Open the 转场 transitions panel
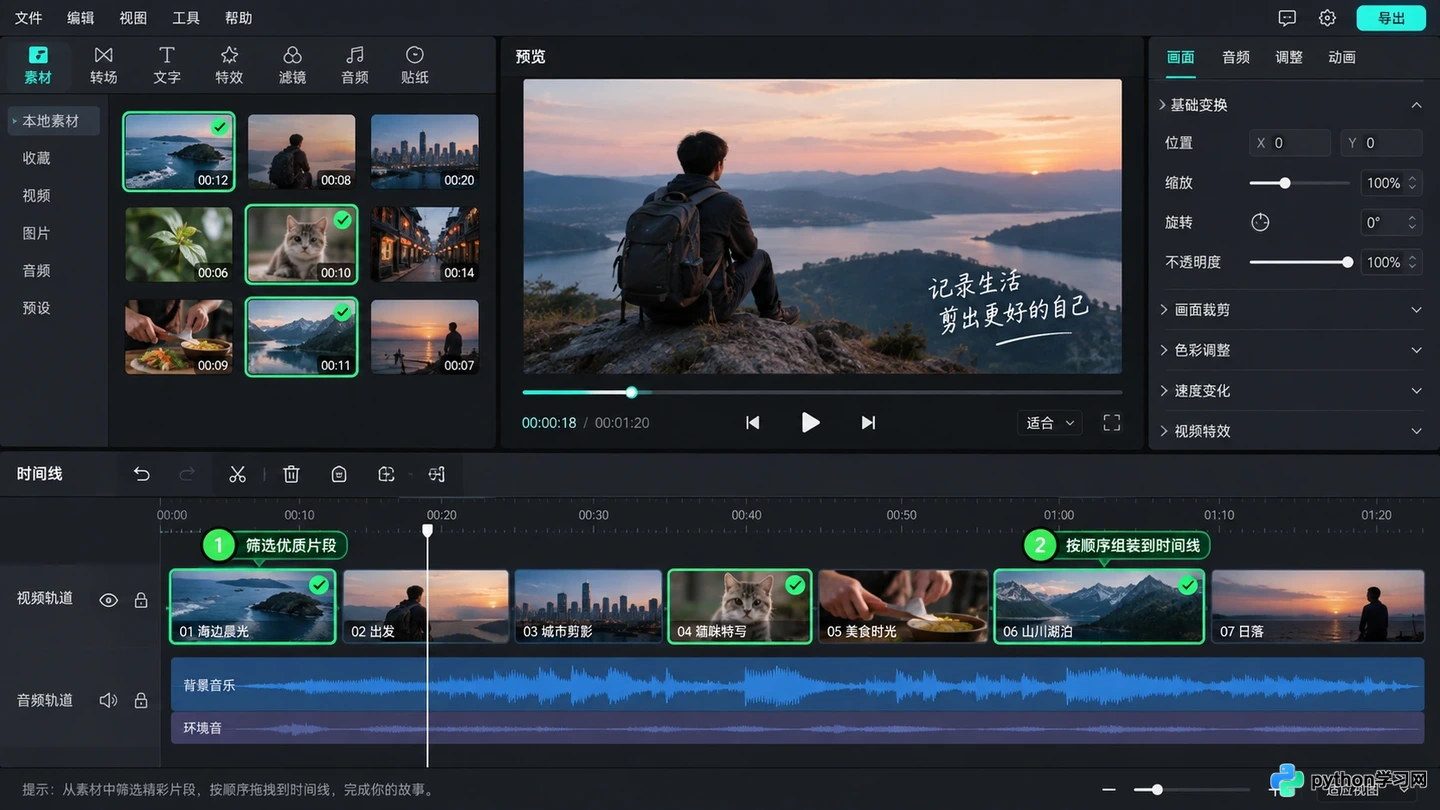1440x810 pixels. click(103, 65)
